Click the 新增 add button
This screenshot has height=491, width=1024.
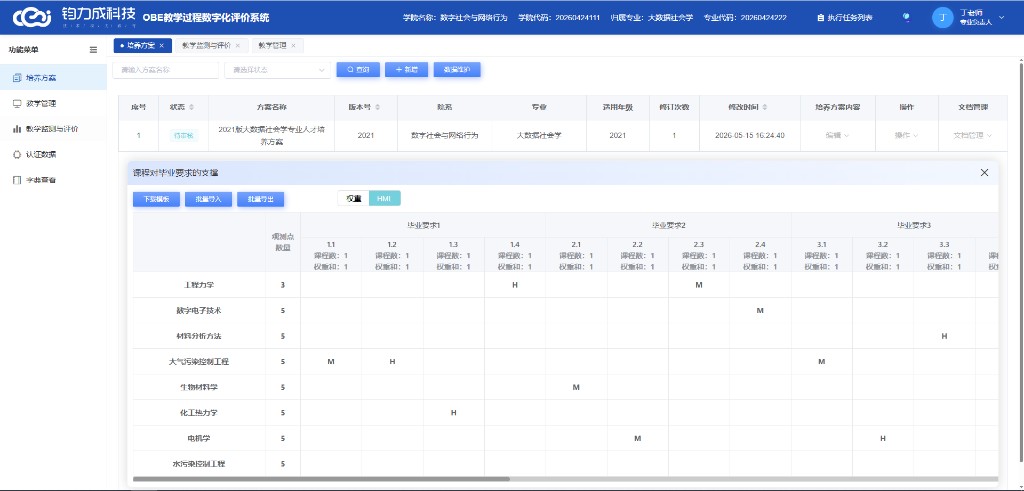coord(406,70)
